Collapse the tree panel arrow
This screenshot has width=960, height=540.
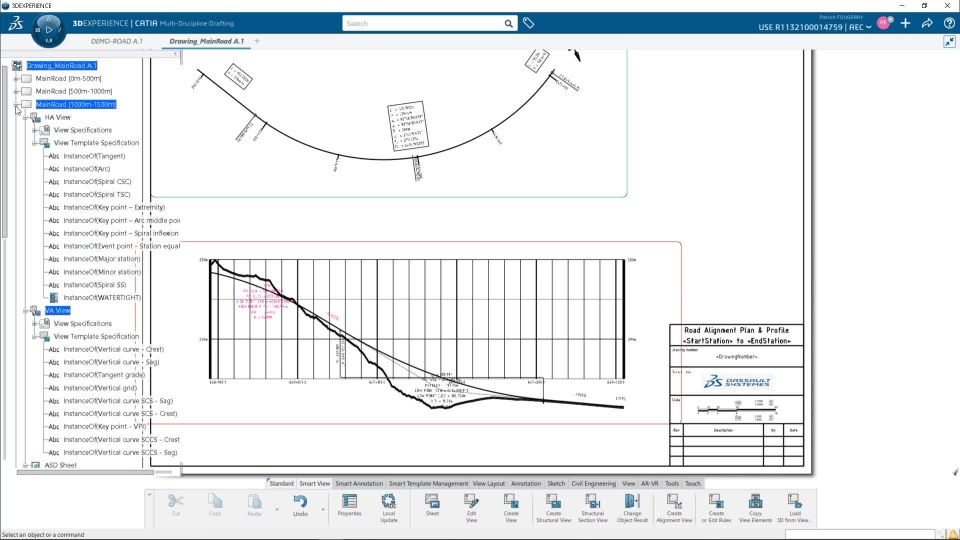coord(176,54)
